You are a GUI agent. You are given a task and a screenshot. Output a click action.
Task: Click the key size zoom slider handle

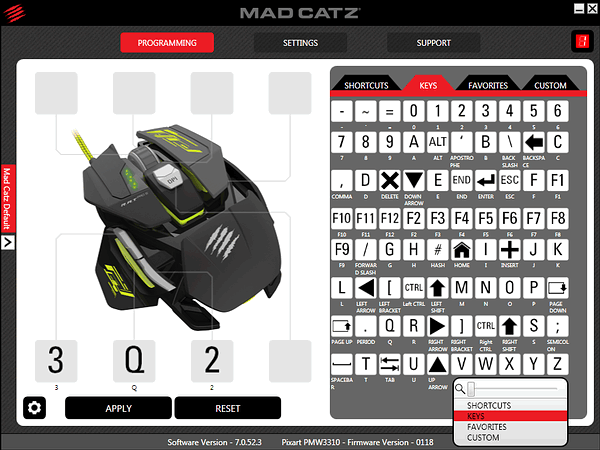click(471, 389)
